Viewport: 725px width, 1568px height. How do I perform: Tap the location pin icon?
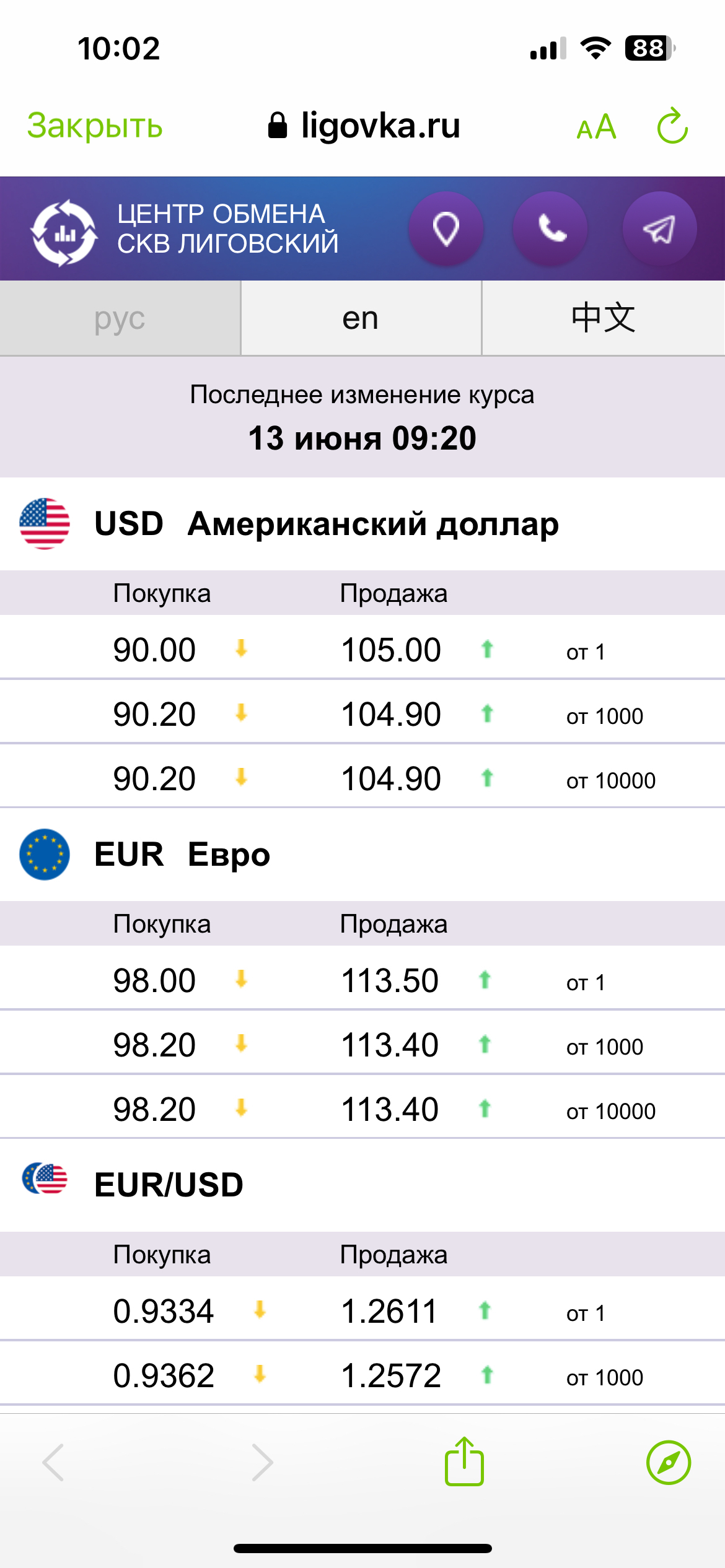point(446,229)
